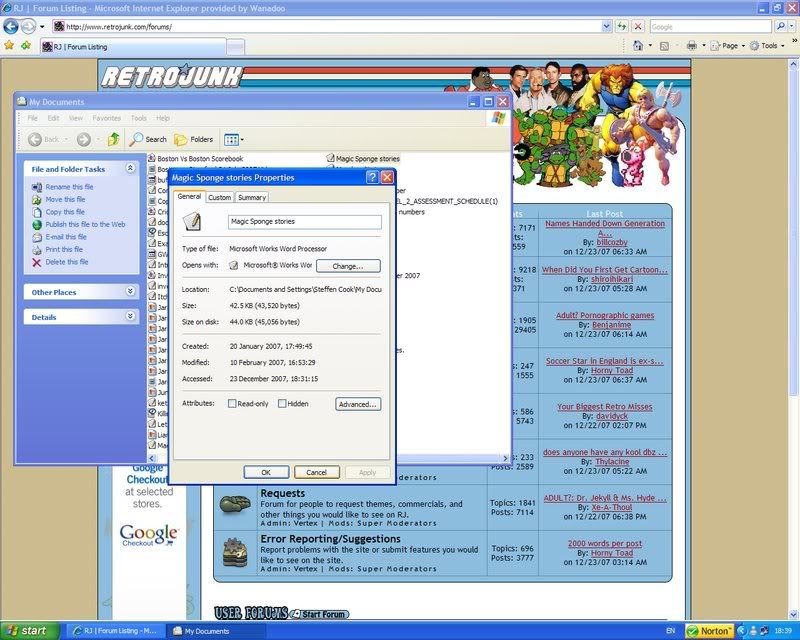The height and width of the screenshot is (640, 800).
Task: Select the Magic Sponge stories file icon
Action: point(330,158)
